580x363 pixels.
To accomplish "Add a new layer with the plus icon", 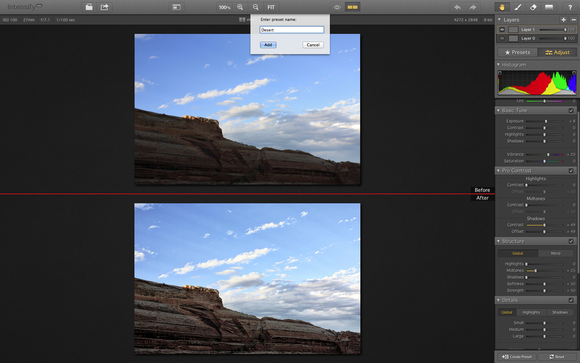I will click(563, 20).
